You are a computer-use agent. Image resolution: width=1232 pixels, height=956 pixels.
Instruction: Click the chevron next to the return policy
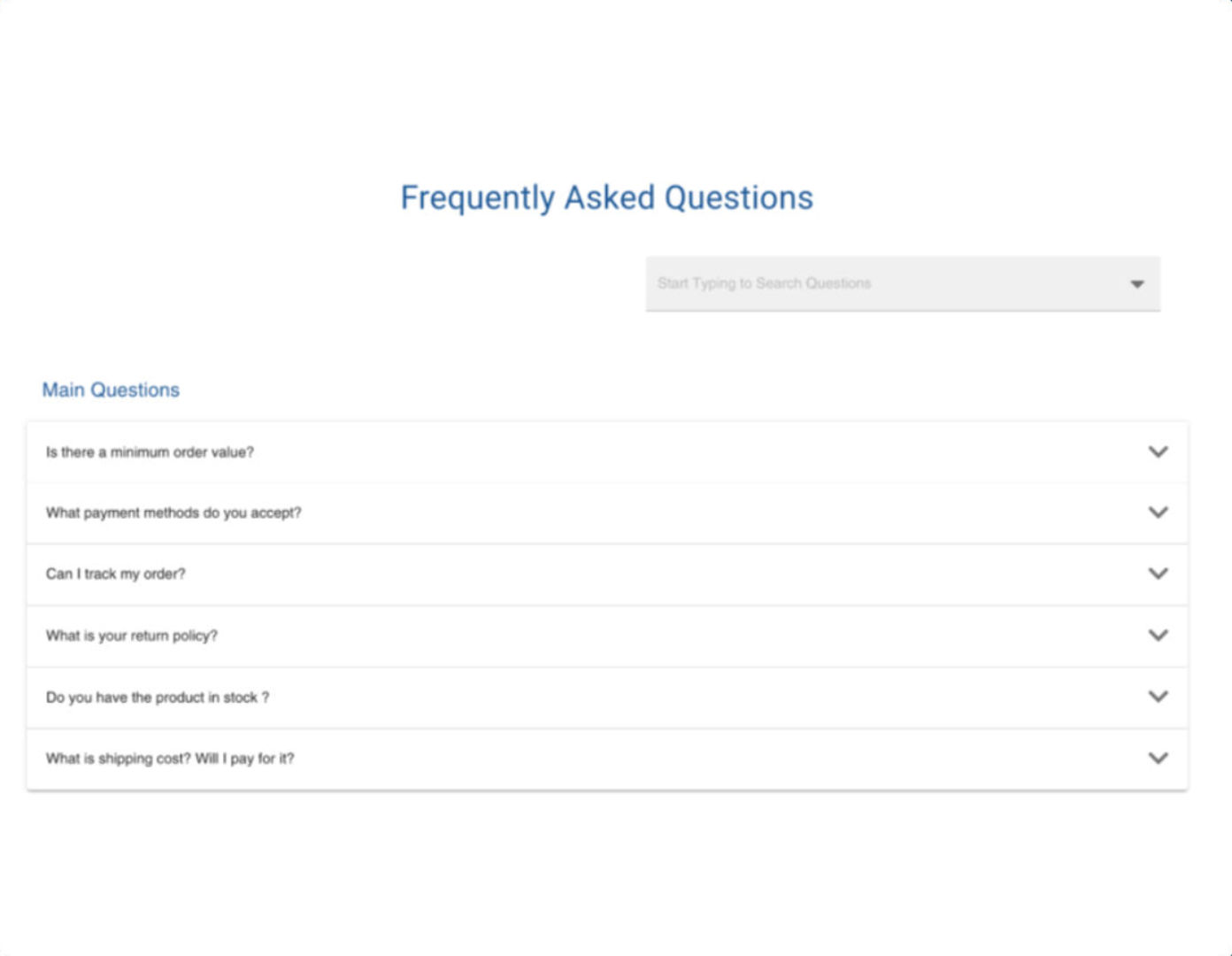point(1158,635)
